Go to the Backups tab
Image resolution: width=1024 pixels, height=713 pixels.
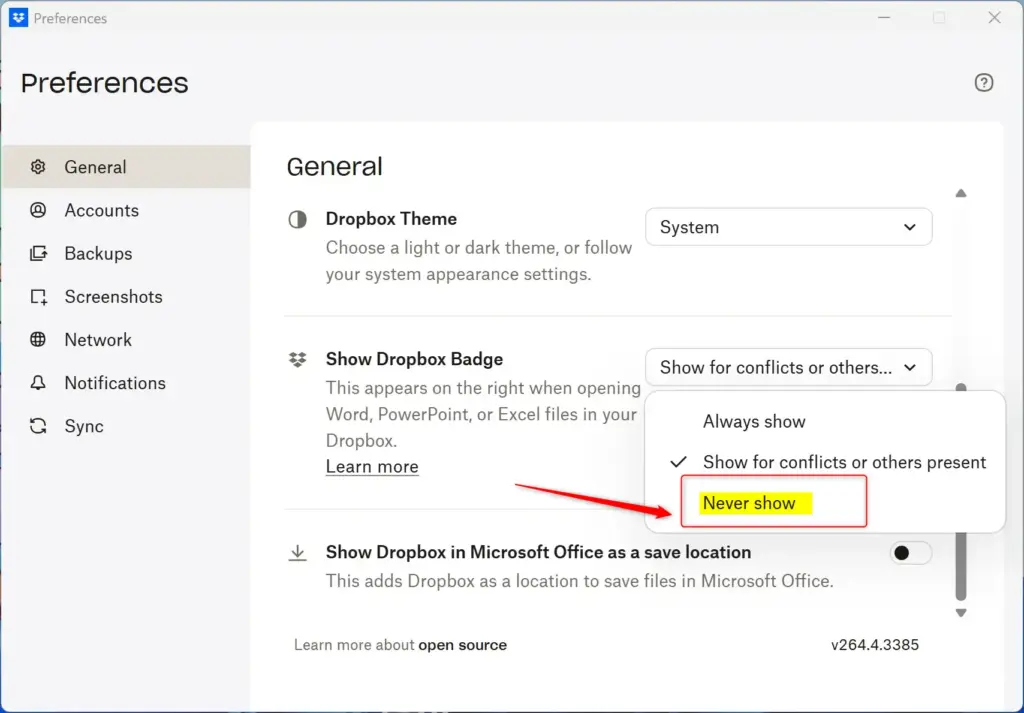click(126, 253)
